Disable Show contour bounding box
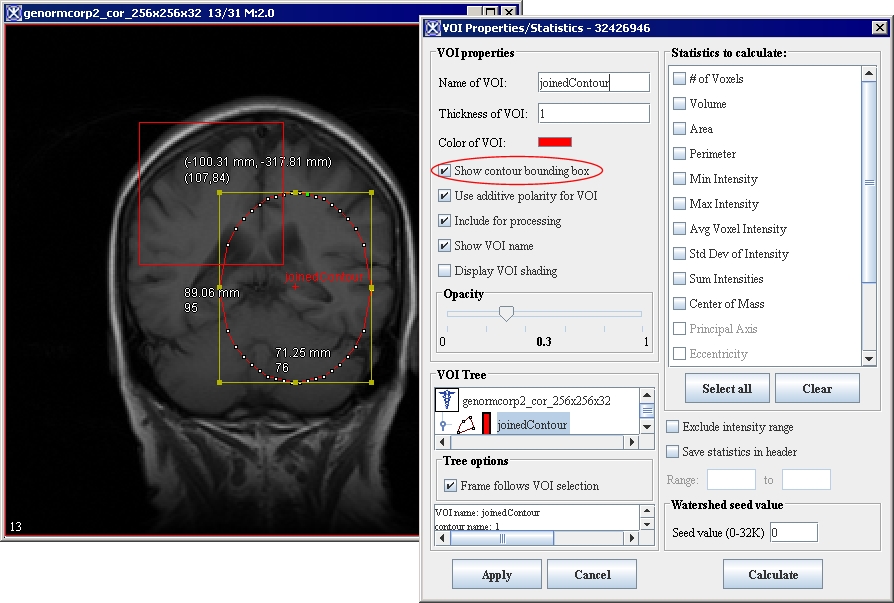The image size is (894, 603). click(445, 171)
